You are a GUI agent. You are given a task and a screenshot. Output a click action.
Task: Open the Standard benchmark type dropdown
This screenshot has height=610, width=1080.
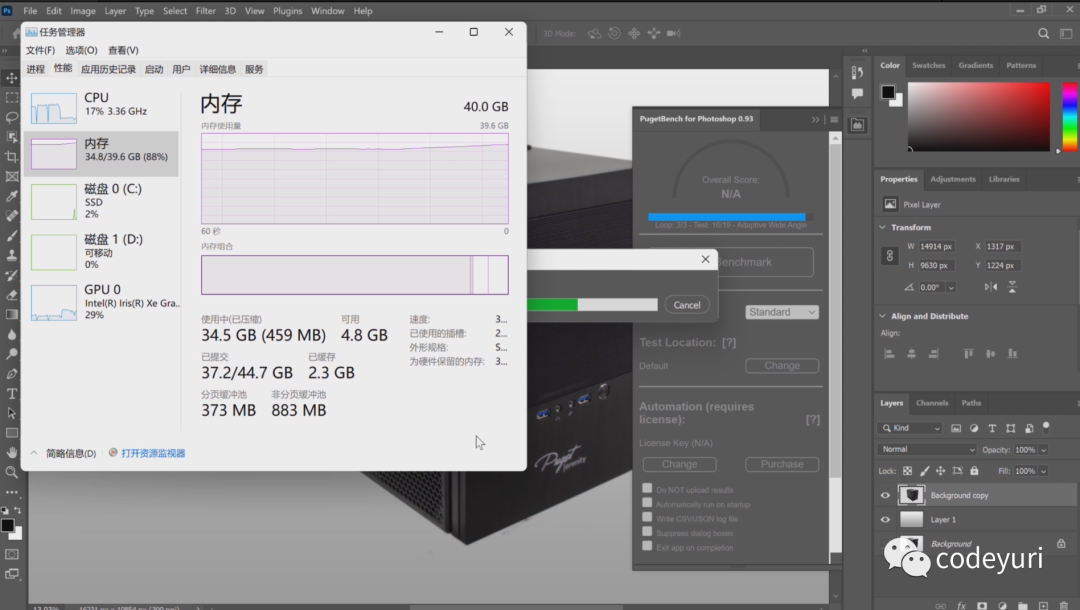[x=782, y=313]
